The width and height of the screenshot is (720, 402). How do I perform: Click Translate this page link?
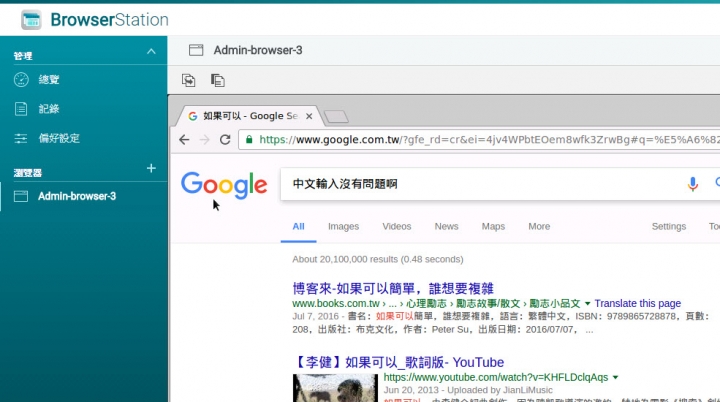[638, 303]
